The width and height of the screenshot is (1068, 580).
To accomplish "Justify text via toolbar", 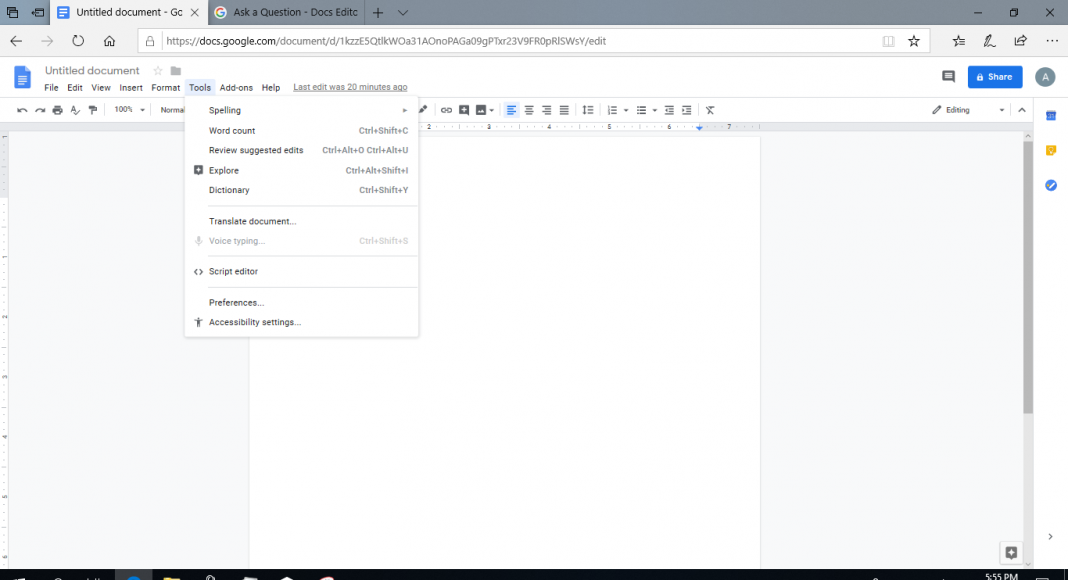I will click(x=564, y=110).
